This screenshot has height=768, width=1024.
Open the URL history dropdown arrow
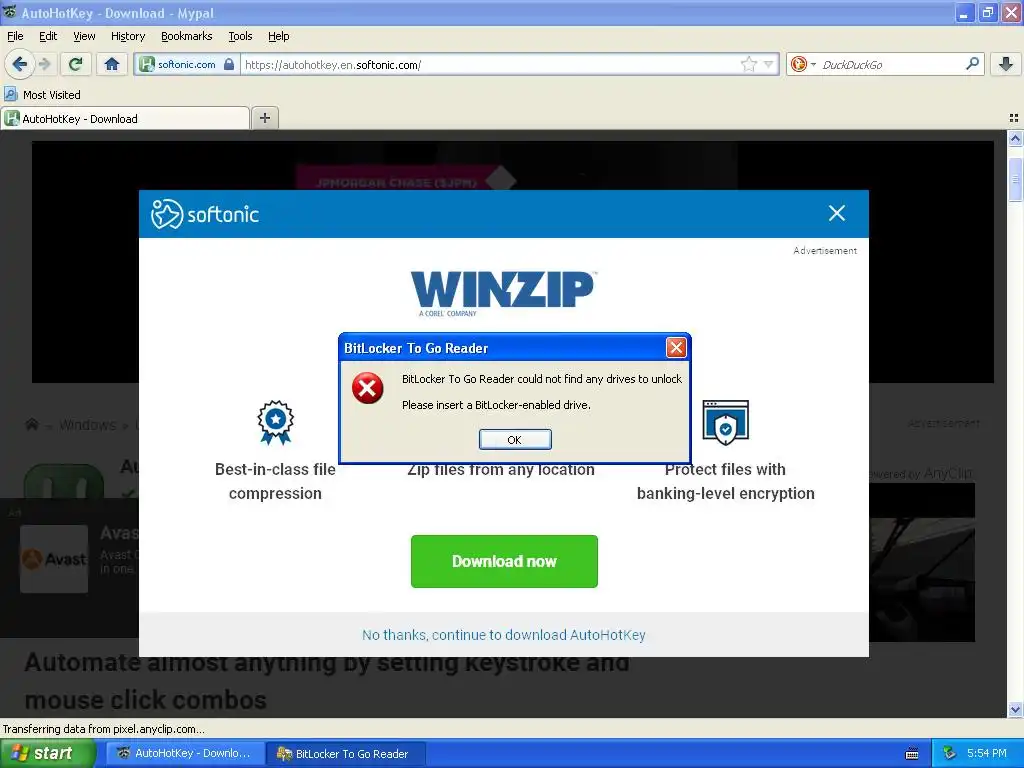pos(769,64)
